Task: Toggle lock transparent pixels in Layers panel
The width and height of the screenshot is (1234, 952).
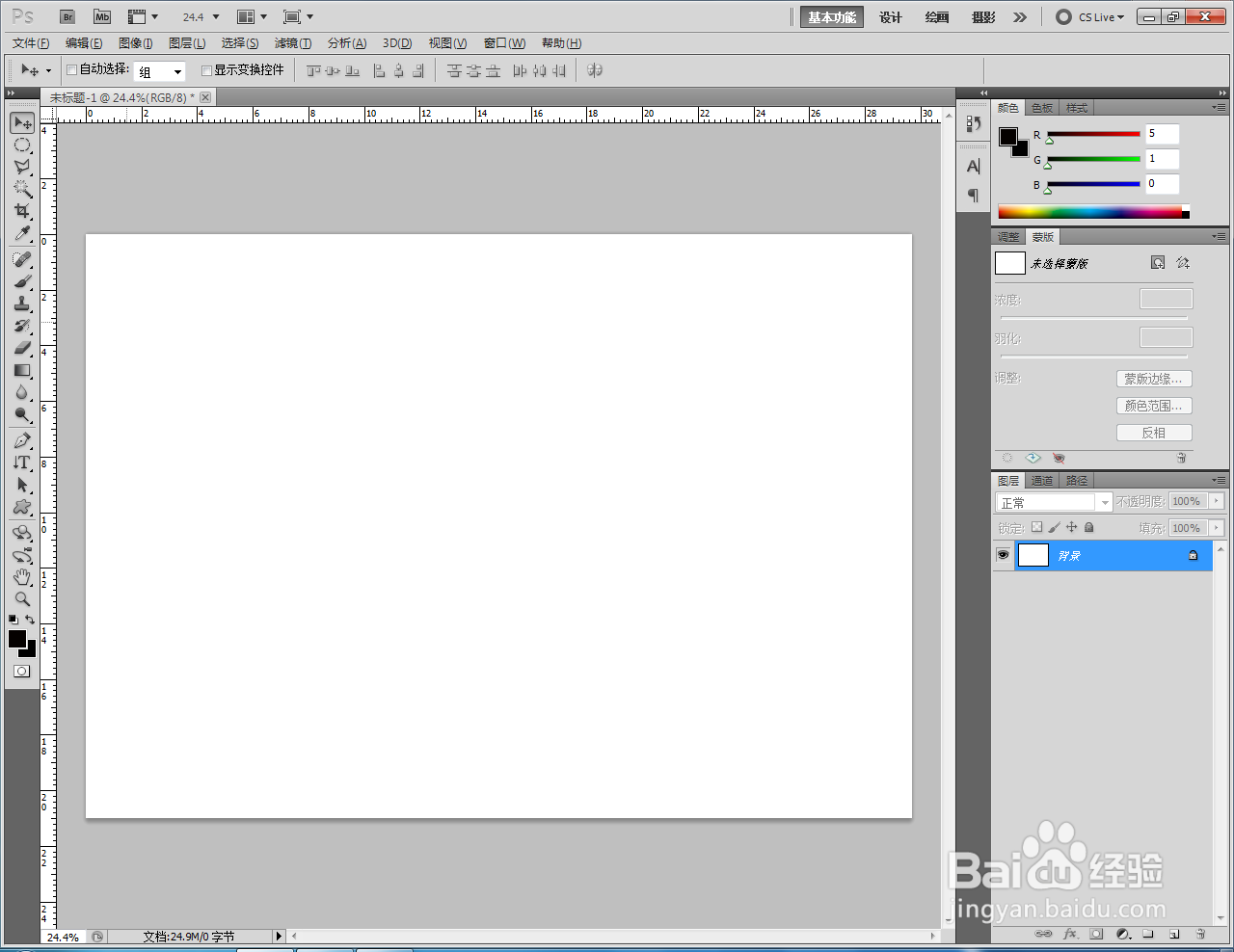Action: pos(1036,527)
